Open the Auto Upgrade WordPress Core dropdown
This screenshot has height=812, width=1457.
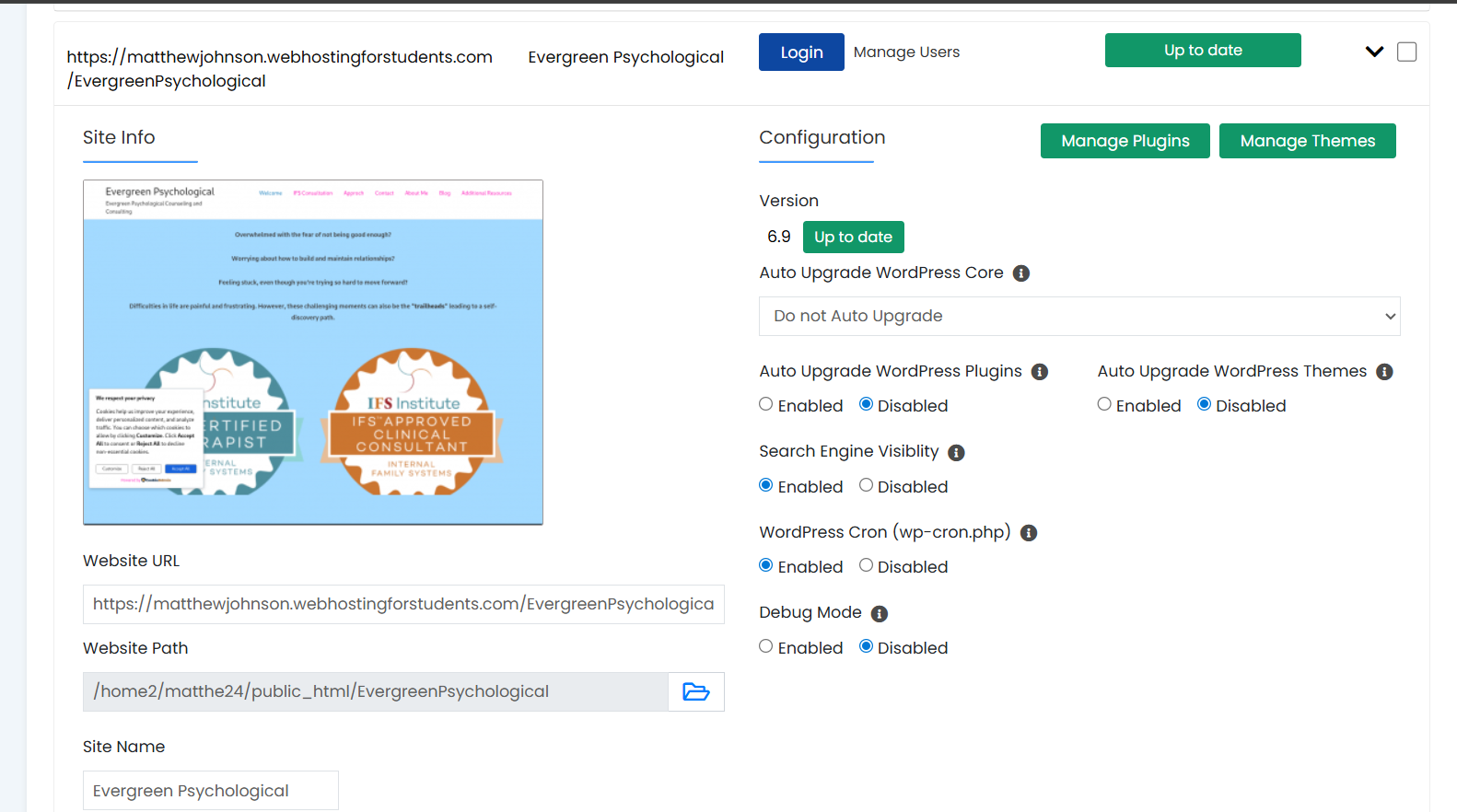[1079, 316]
